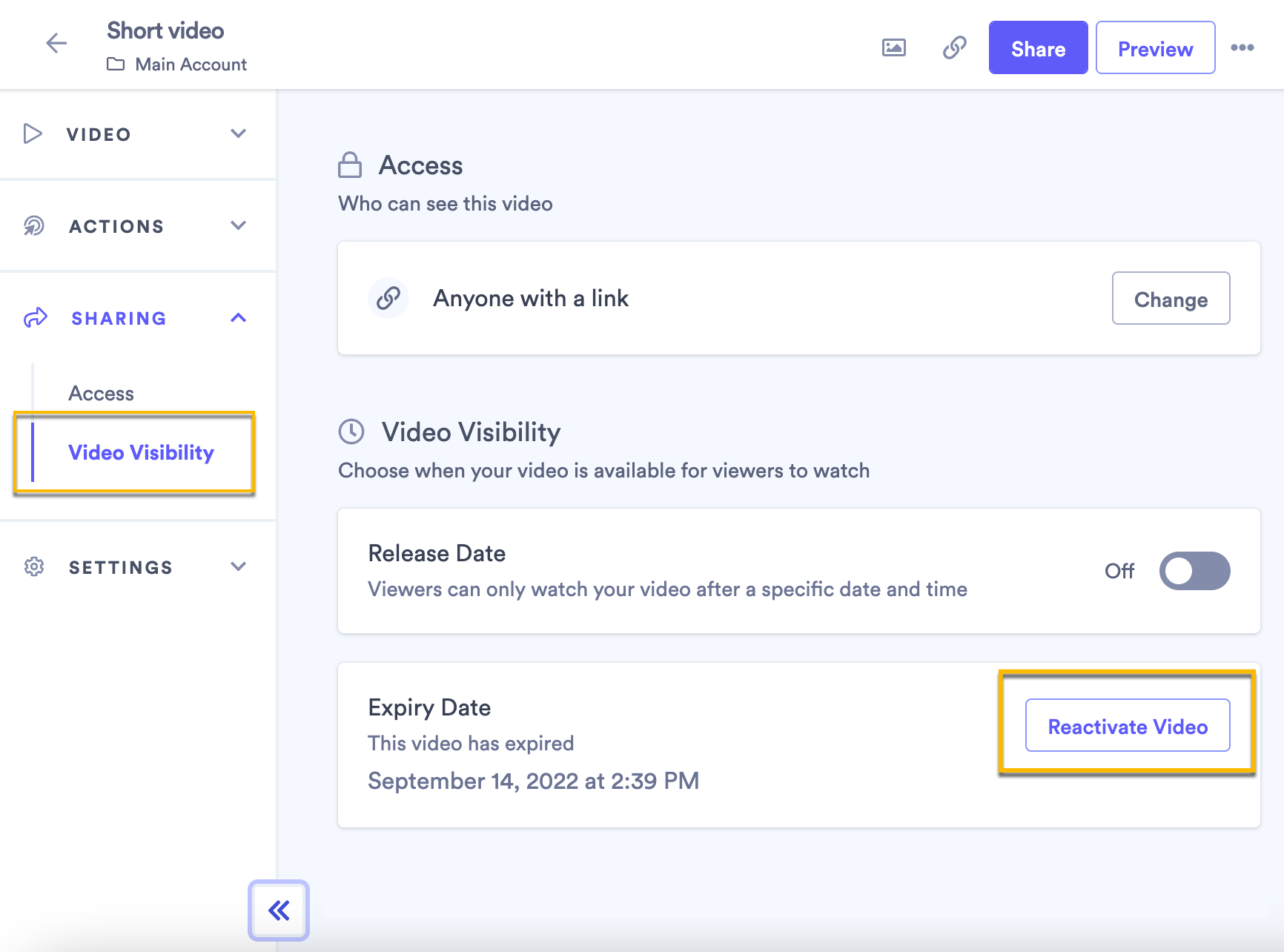Click the Sharing arrow icon
The height and width of the screenshot is (952, 1284).
click(35, 318)
